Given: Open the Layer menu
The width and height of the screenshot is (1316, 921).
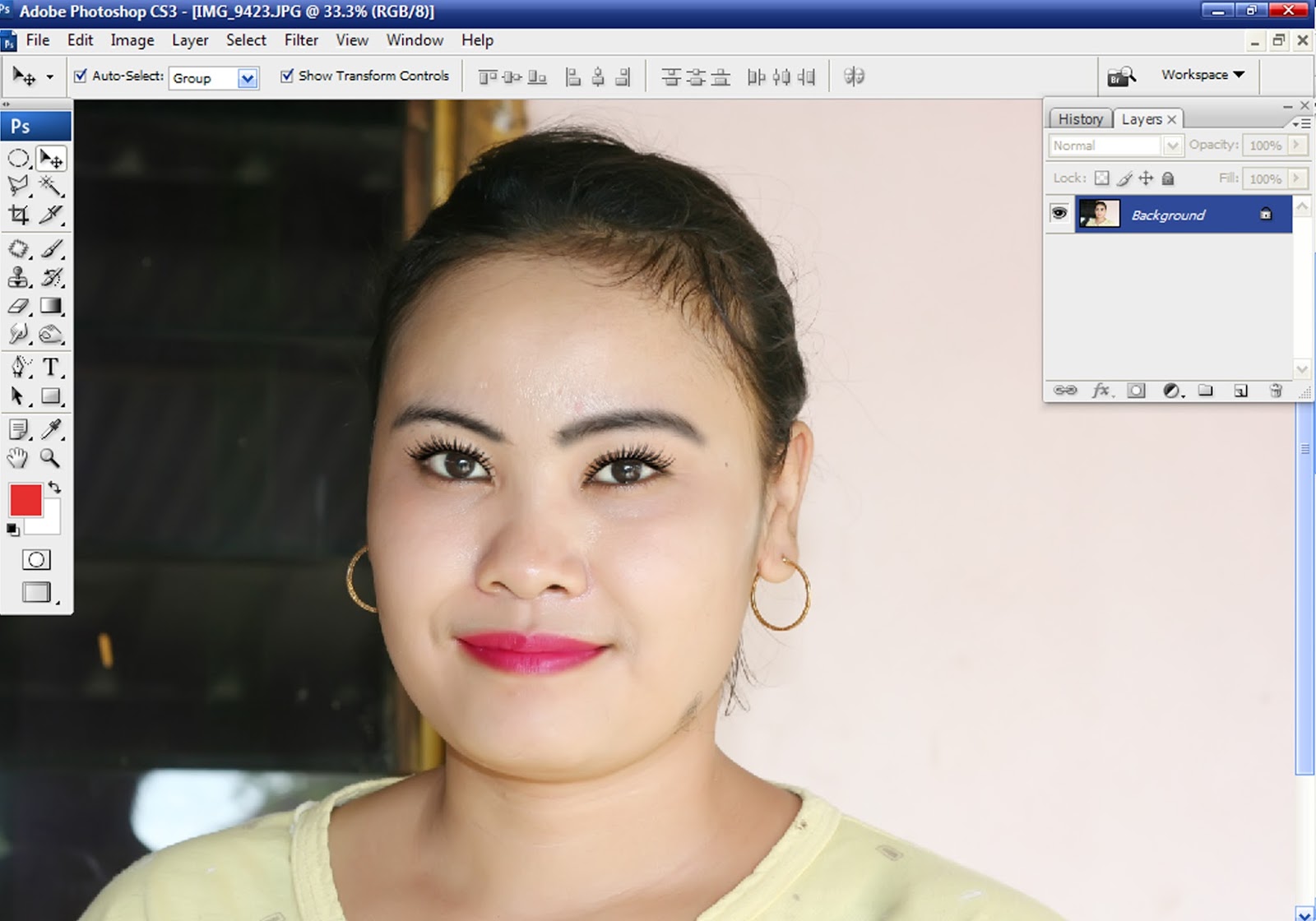Looking at the screenshot, I should (x=190, y=40).
